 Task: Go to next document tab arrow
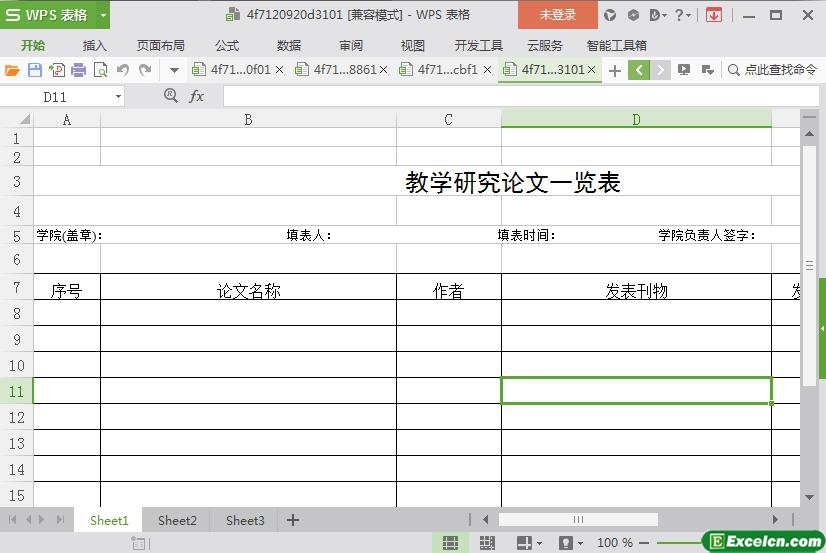click(660, 70)
